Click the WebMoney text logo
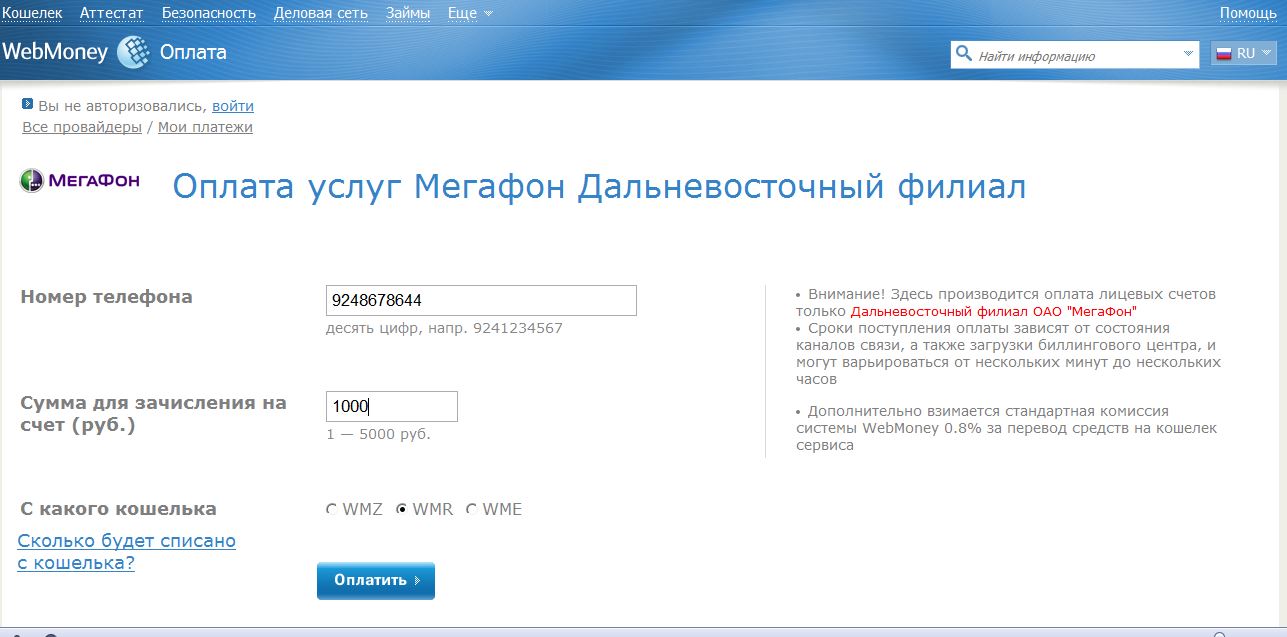The height and width of the screenshot is (637, 1287). (x=55, y=52)
